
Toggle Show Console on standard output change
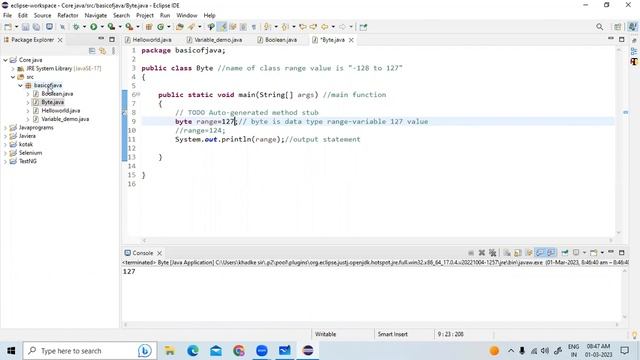pyautogui.click(x=540, y=253)
